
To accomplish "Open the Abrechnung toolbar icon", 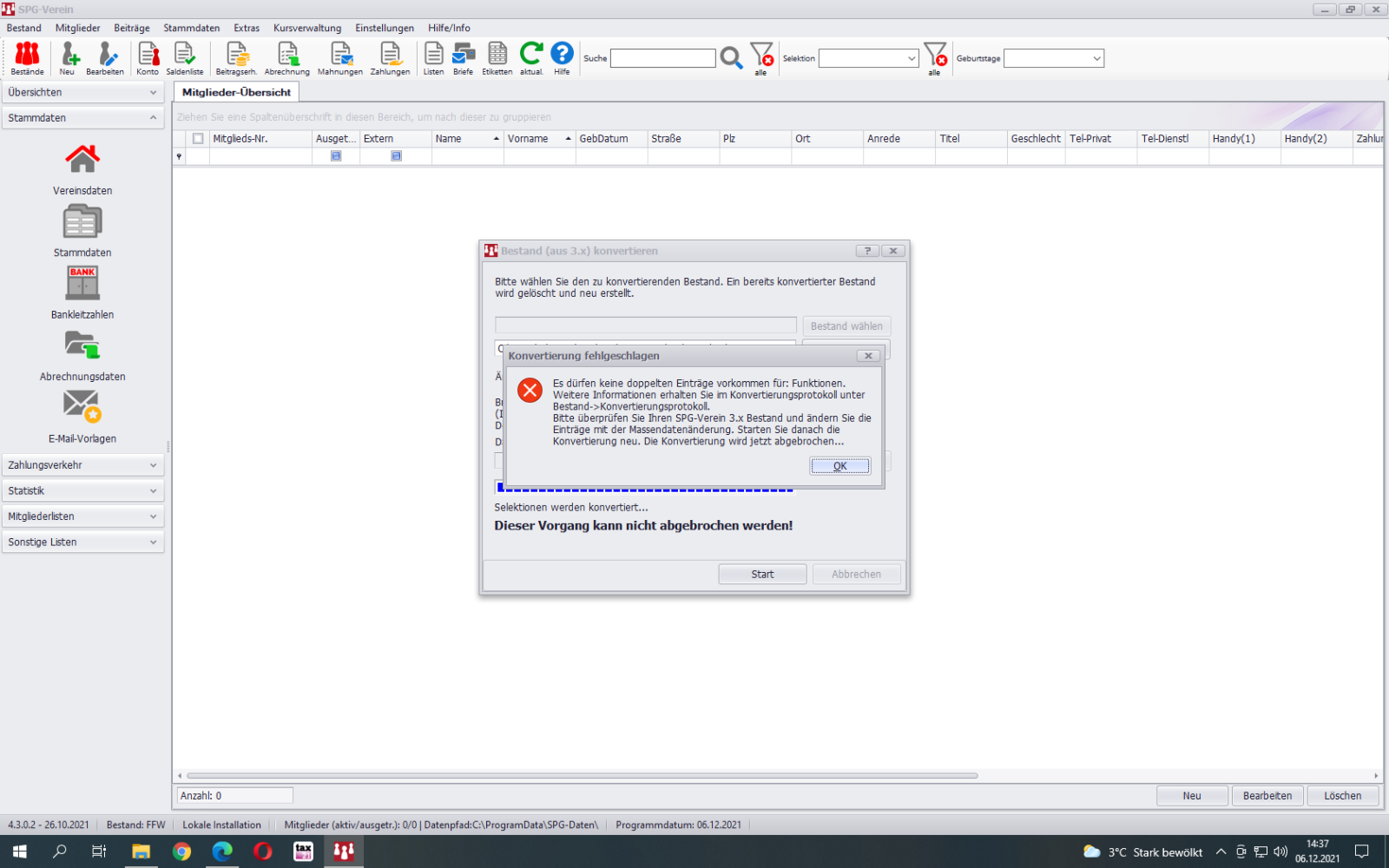I will [x=286, y=58].
